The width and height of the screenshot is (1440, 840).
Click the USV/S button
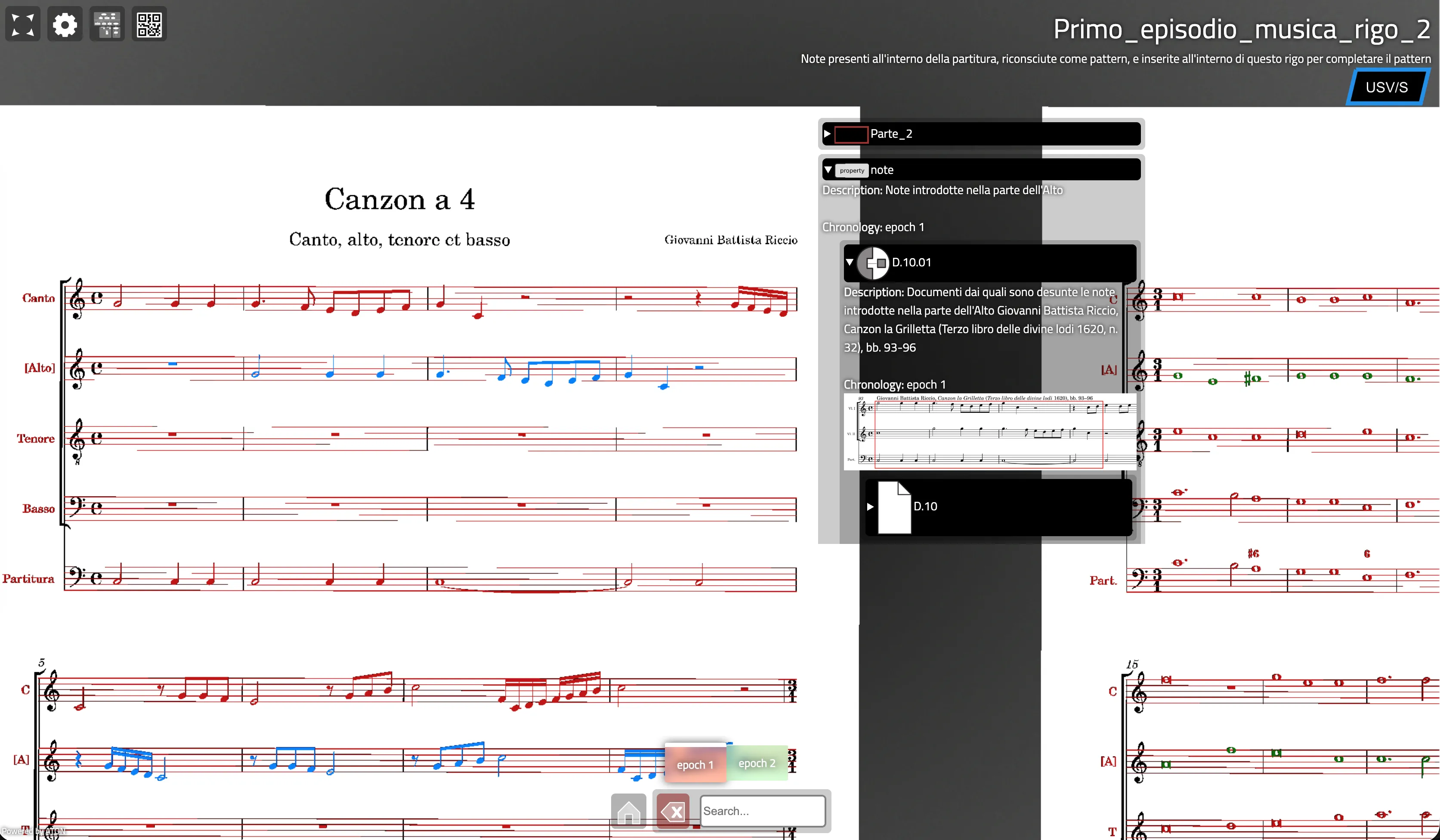click(1387, 87)
